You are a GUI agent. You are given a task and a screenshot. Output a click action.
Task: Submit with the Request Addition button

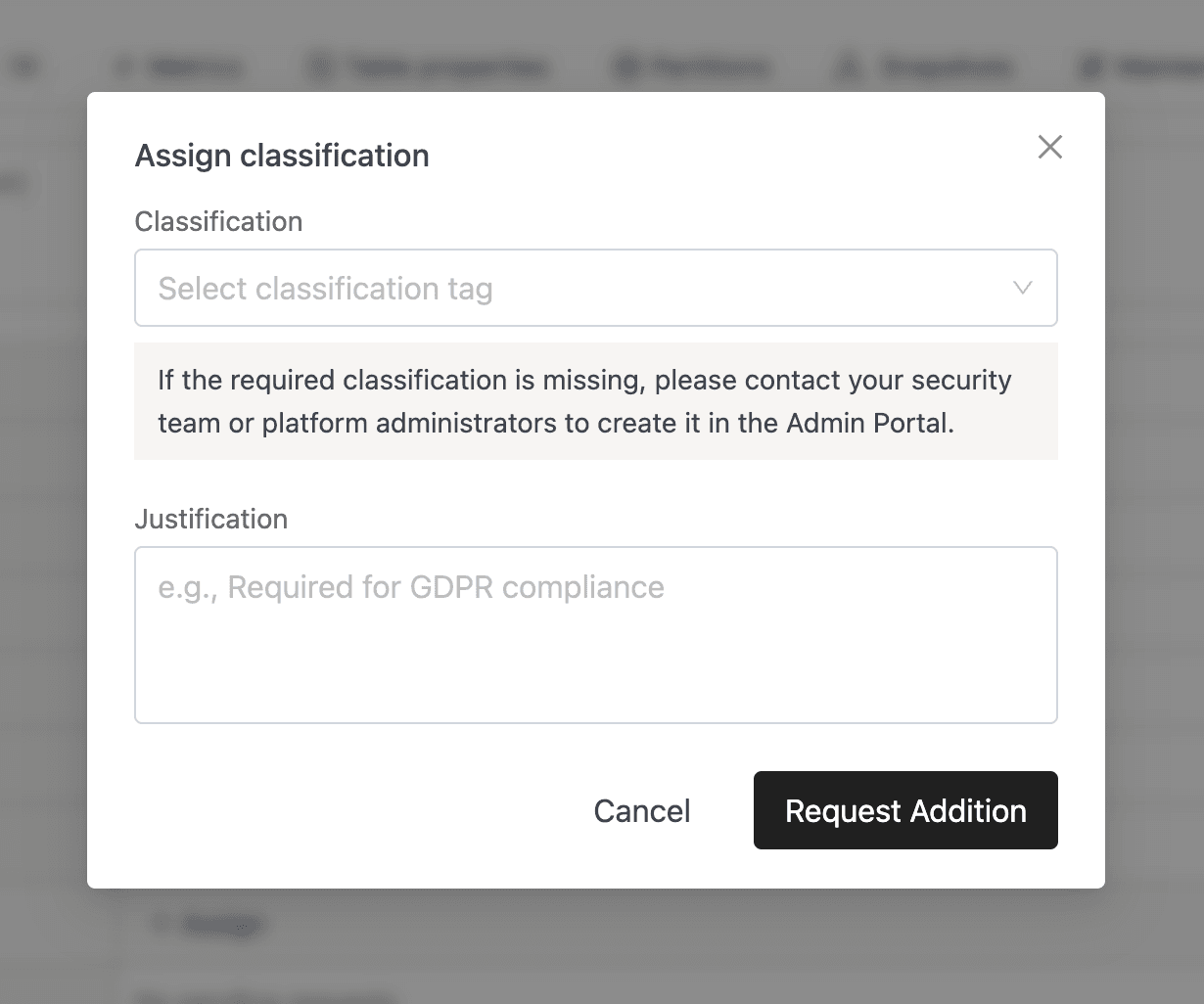(905, 810)
